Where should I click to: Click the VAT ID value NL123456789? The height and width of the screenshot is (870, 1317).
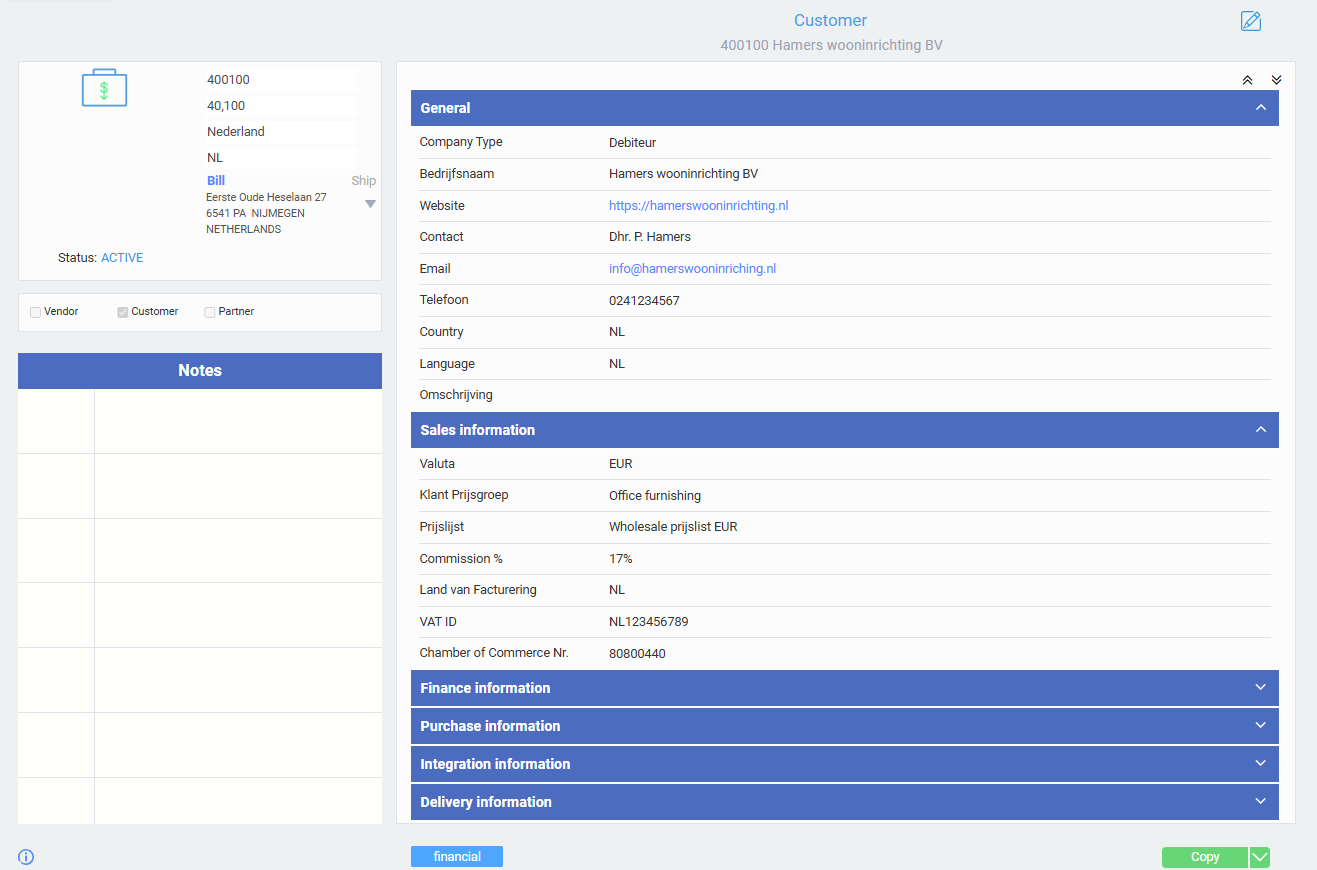pos(649,622)
